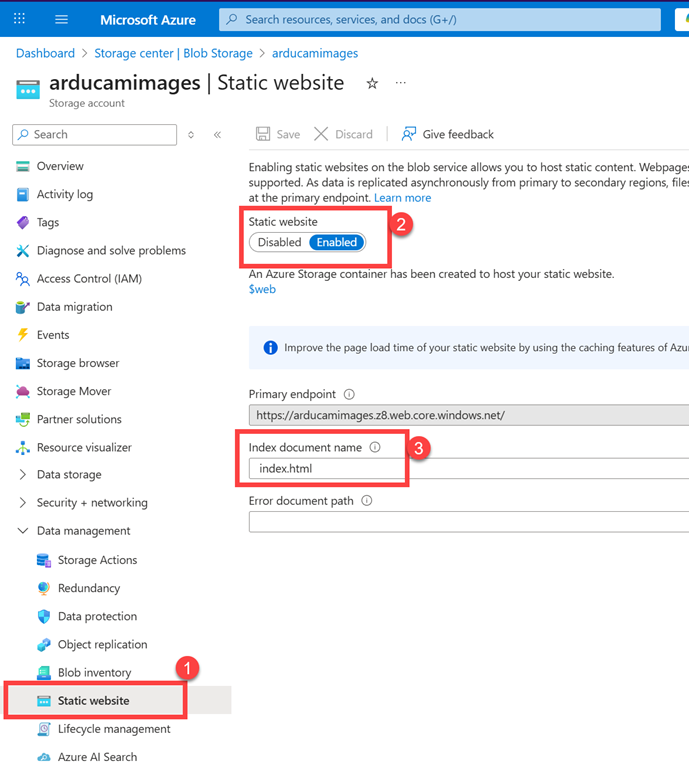Expand the Data storage section

click(23, 475)
